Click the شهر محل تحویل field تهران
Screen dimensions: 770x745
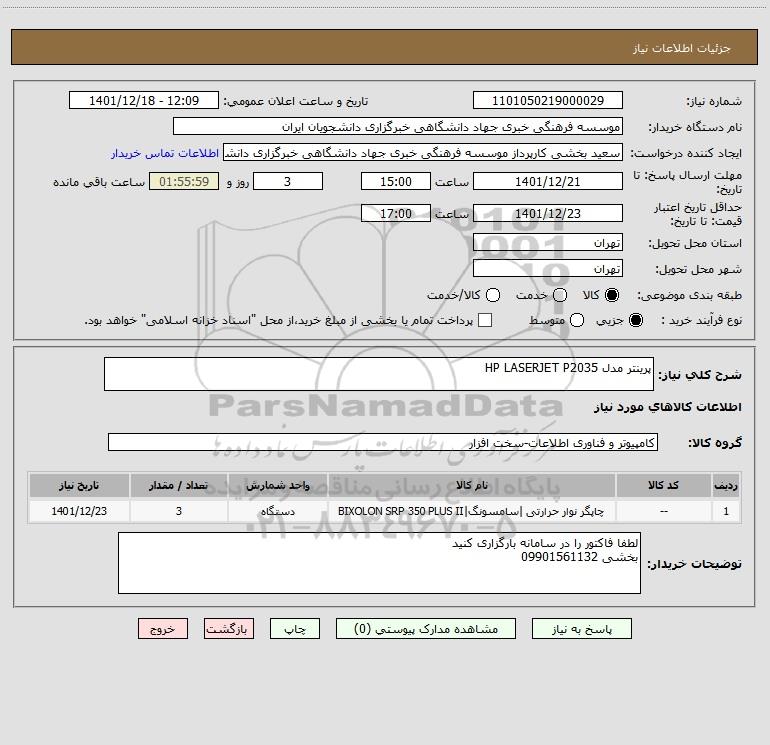(548, 269)
